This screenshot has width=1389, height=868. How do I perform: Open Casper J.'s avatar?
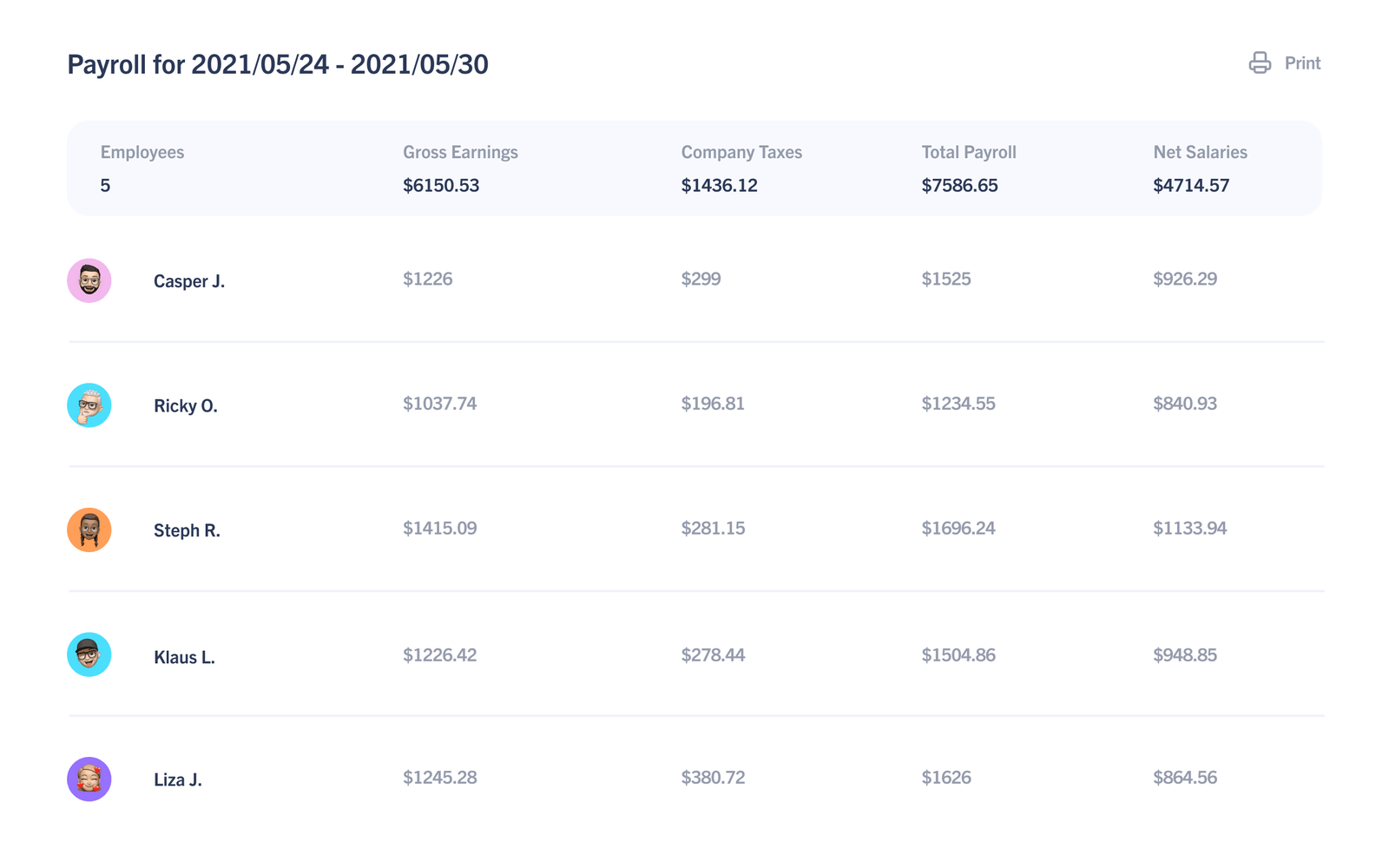(x=89, y=280)
